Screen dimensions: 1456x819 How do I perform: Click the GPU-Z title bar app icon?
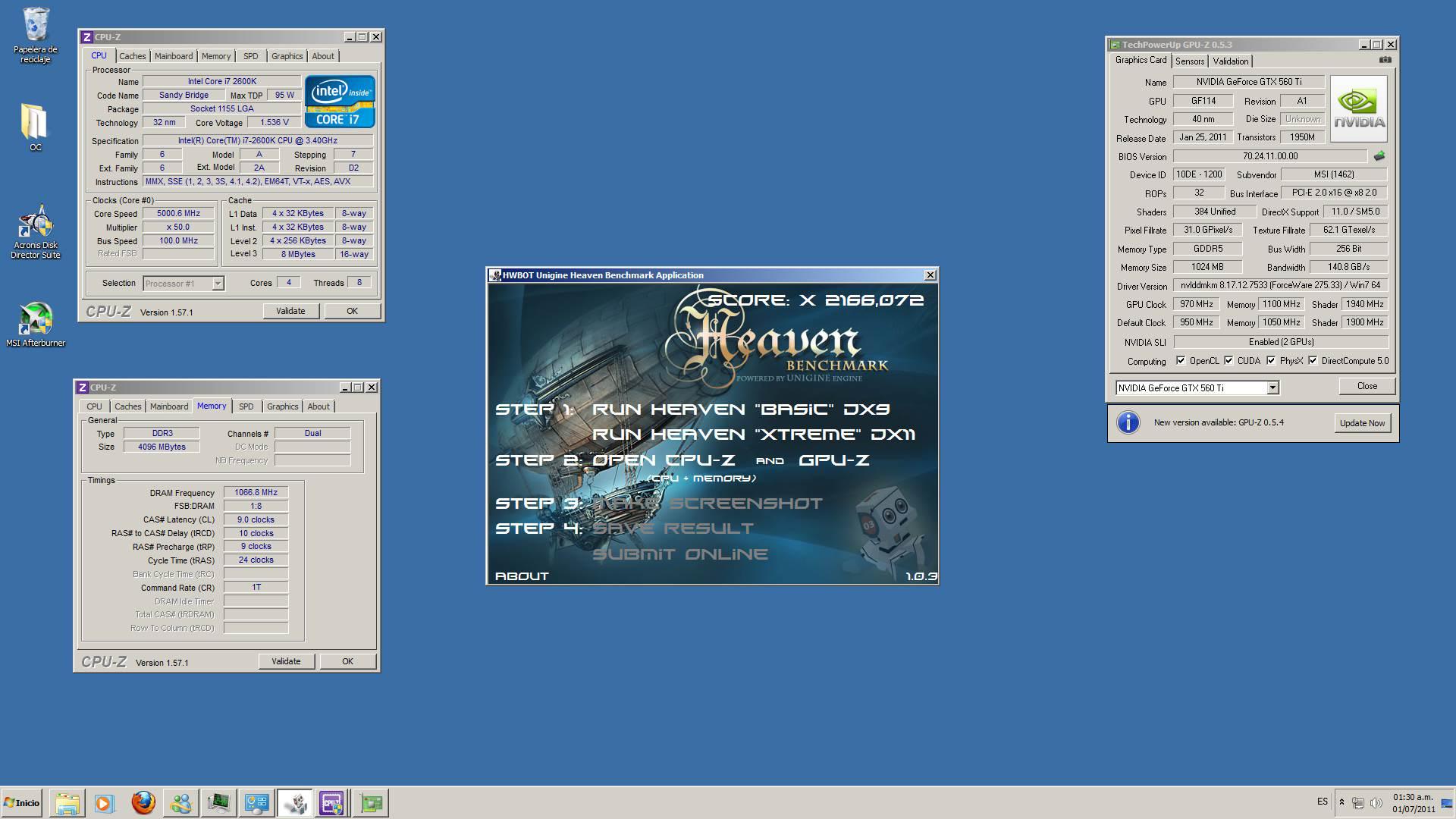pos(1115,45)
